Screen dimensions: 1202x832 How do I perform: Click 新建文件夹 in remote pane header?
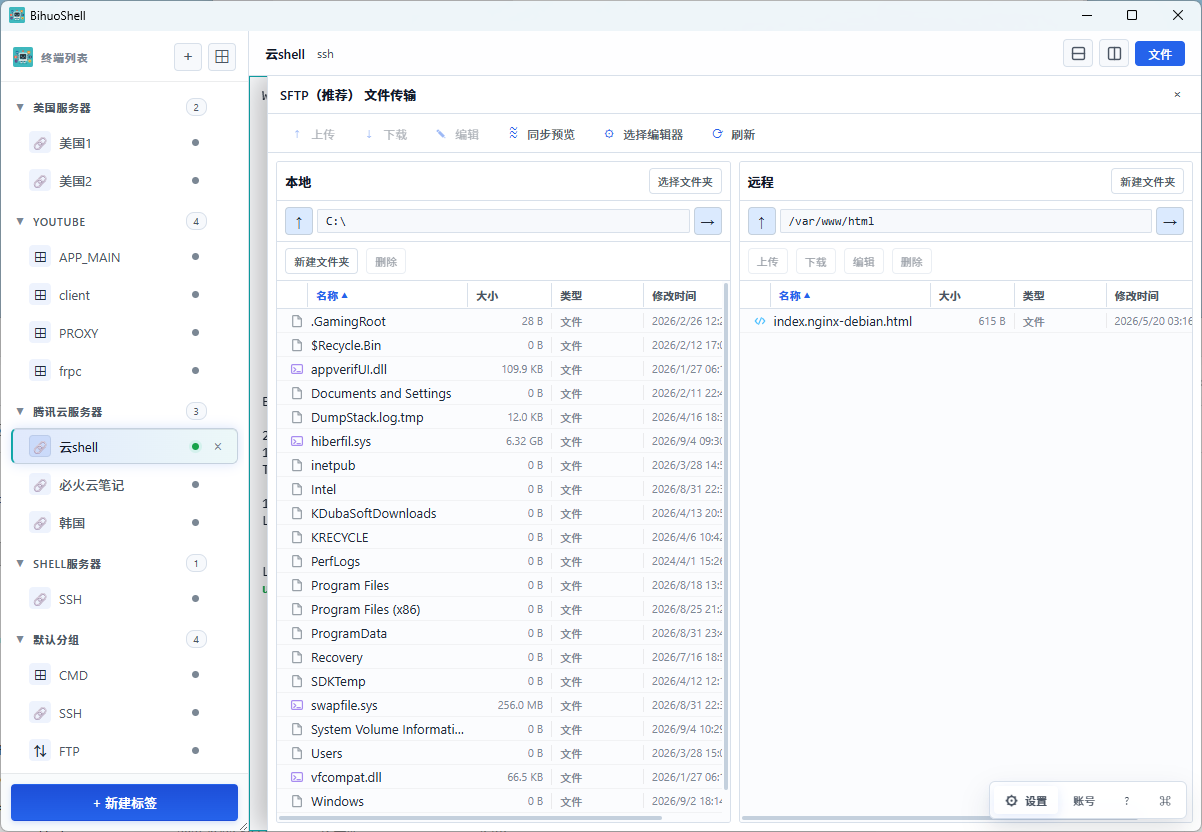tap(1147, 181)
